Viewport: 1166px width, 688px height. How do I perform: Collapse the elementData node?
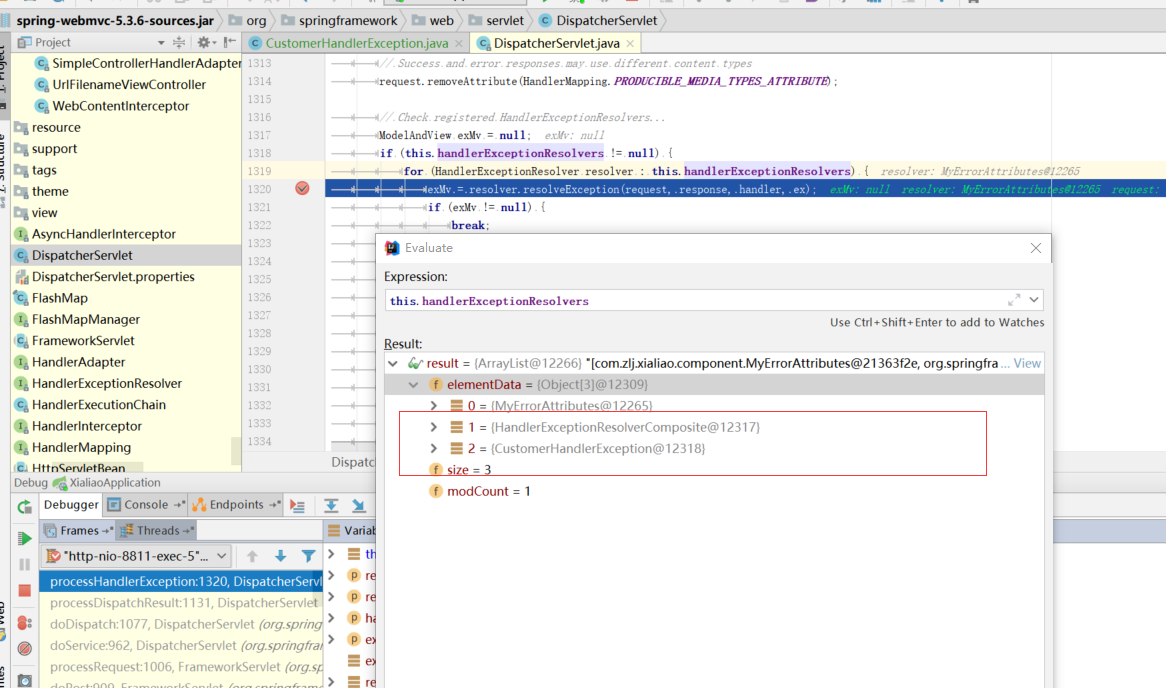(413, 385)
